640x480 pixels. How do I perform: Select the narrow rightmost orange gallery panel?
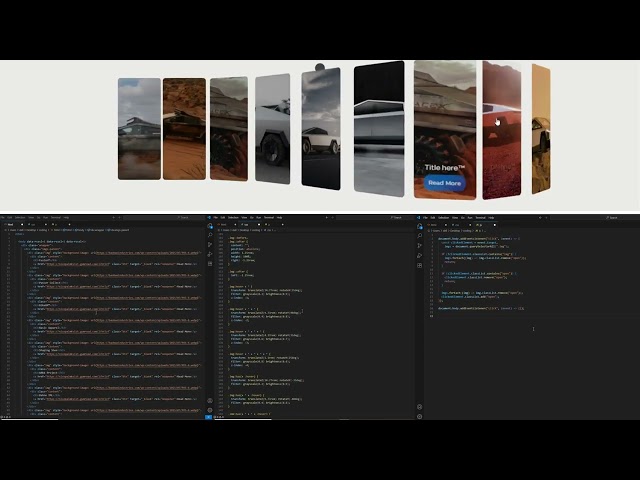[541, 129]
